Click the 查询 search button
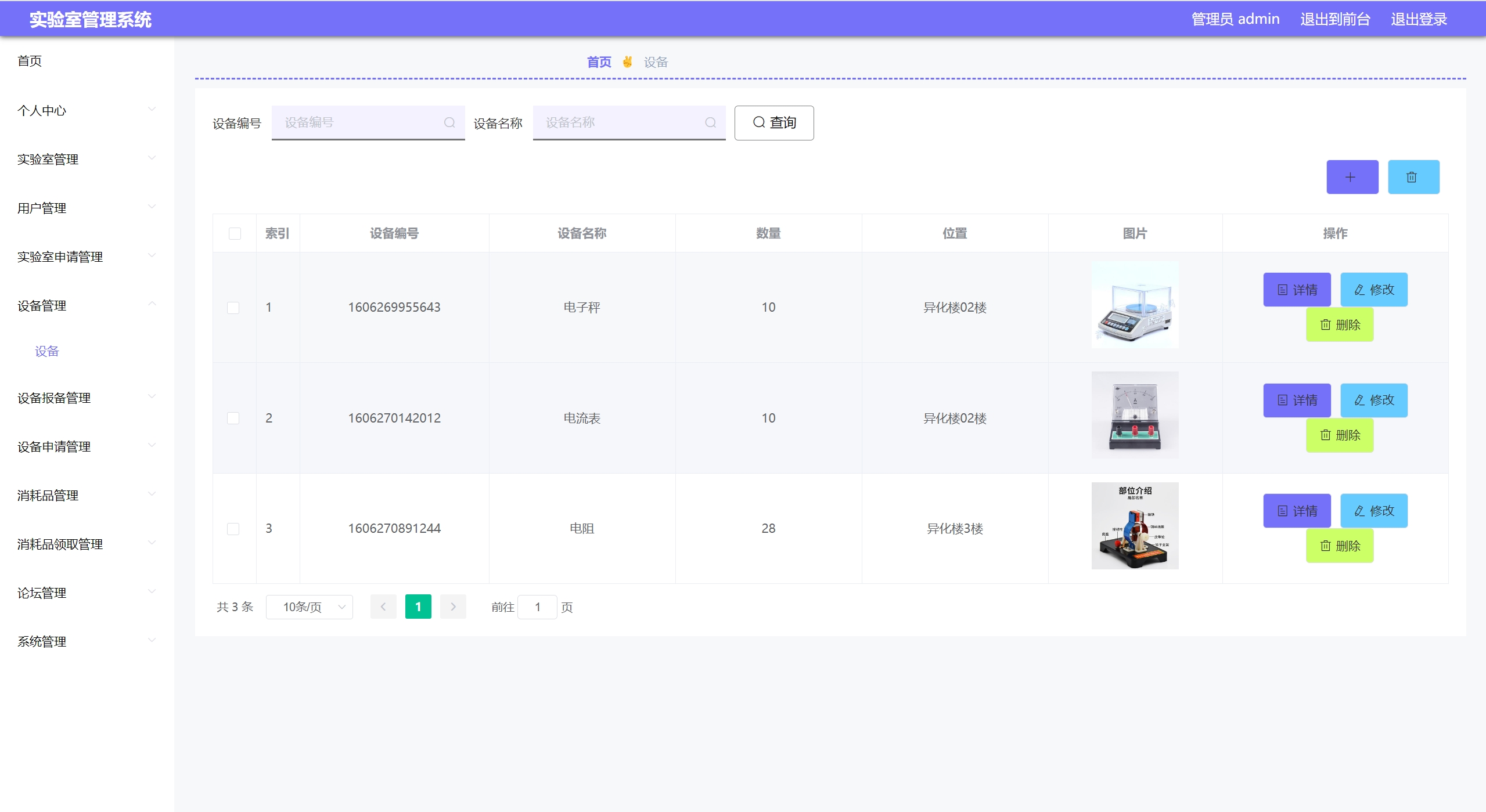Image resolution: width=1486 pixels, height=812 pixels. pyautogui.click(x=773, y=122)
